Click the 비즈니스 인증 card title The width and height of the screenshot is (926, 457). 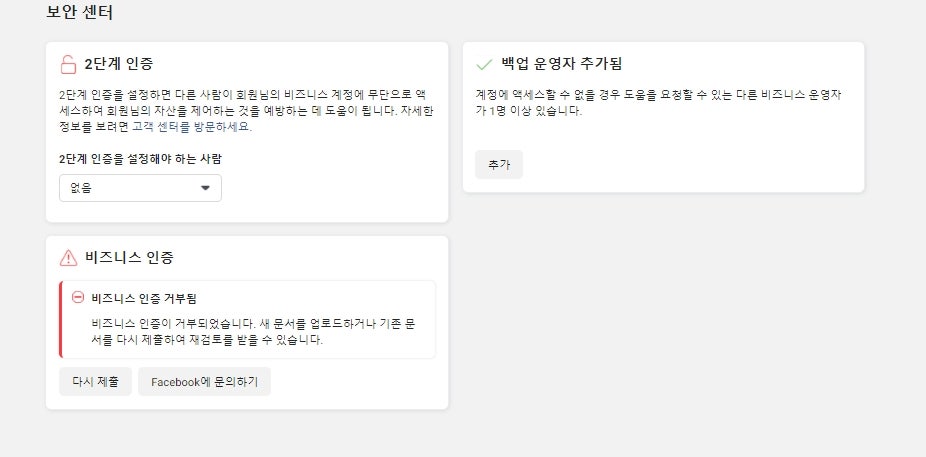tap(129, 257)
